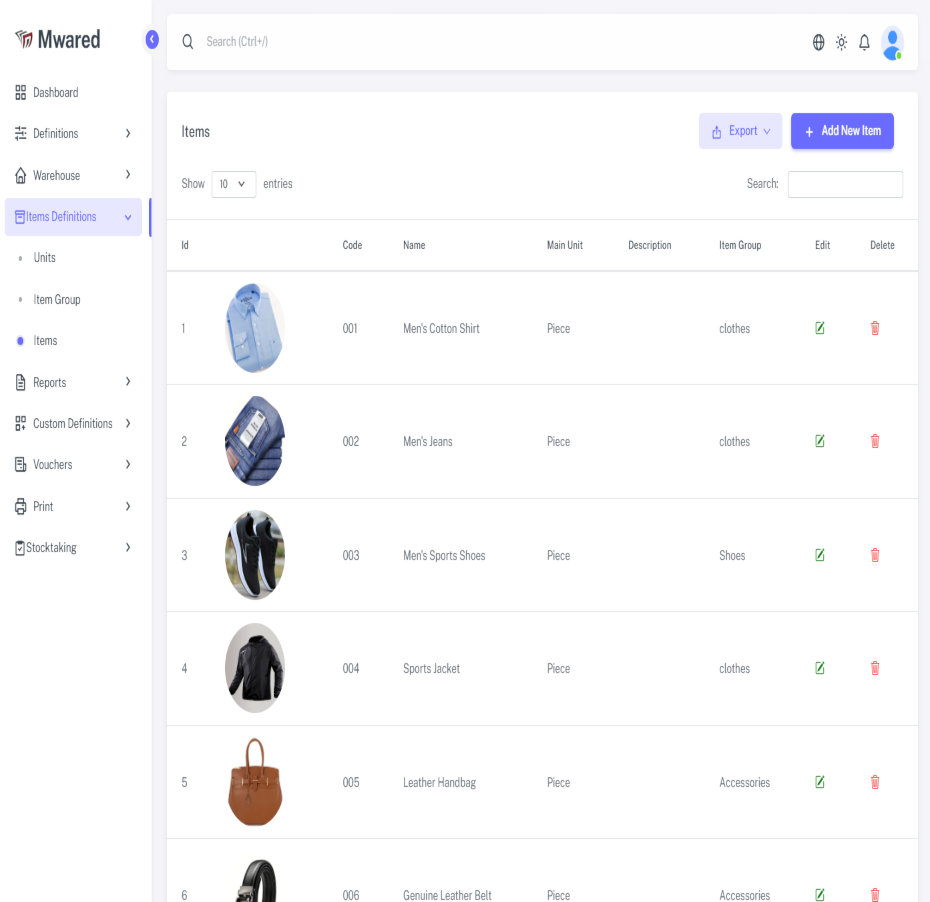The image size is (930, 902).
Task: Open the Dashboard menu item
Action: click(x=56, y=93)
